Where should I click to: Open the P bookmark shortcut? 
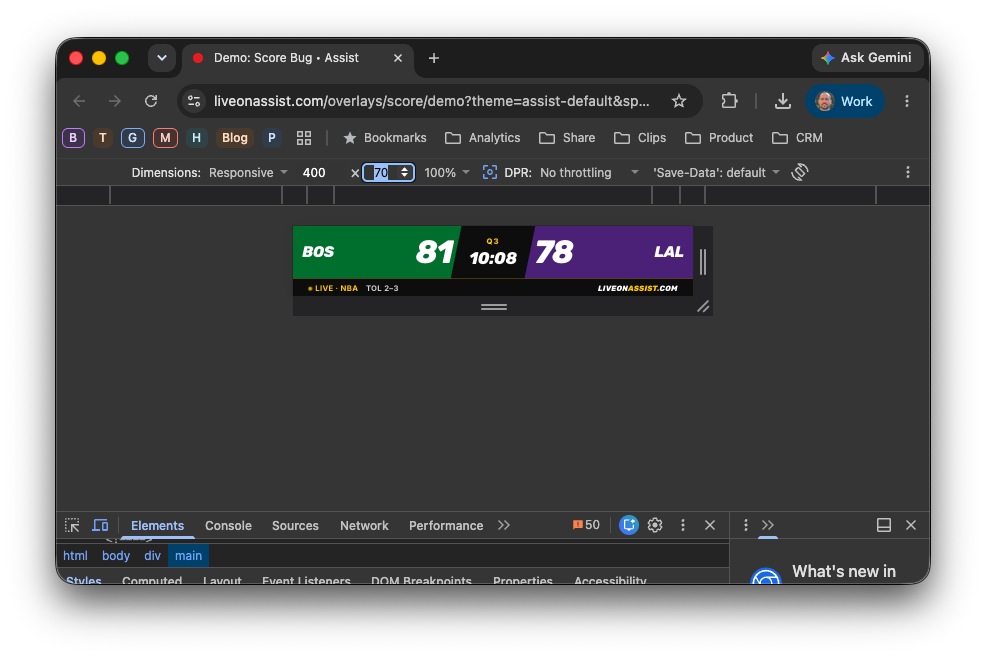pyautogui.click(x=272, y=138)
